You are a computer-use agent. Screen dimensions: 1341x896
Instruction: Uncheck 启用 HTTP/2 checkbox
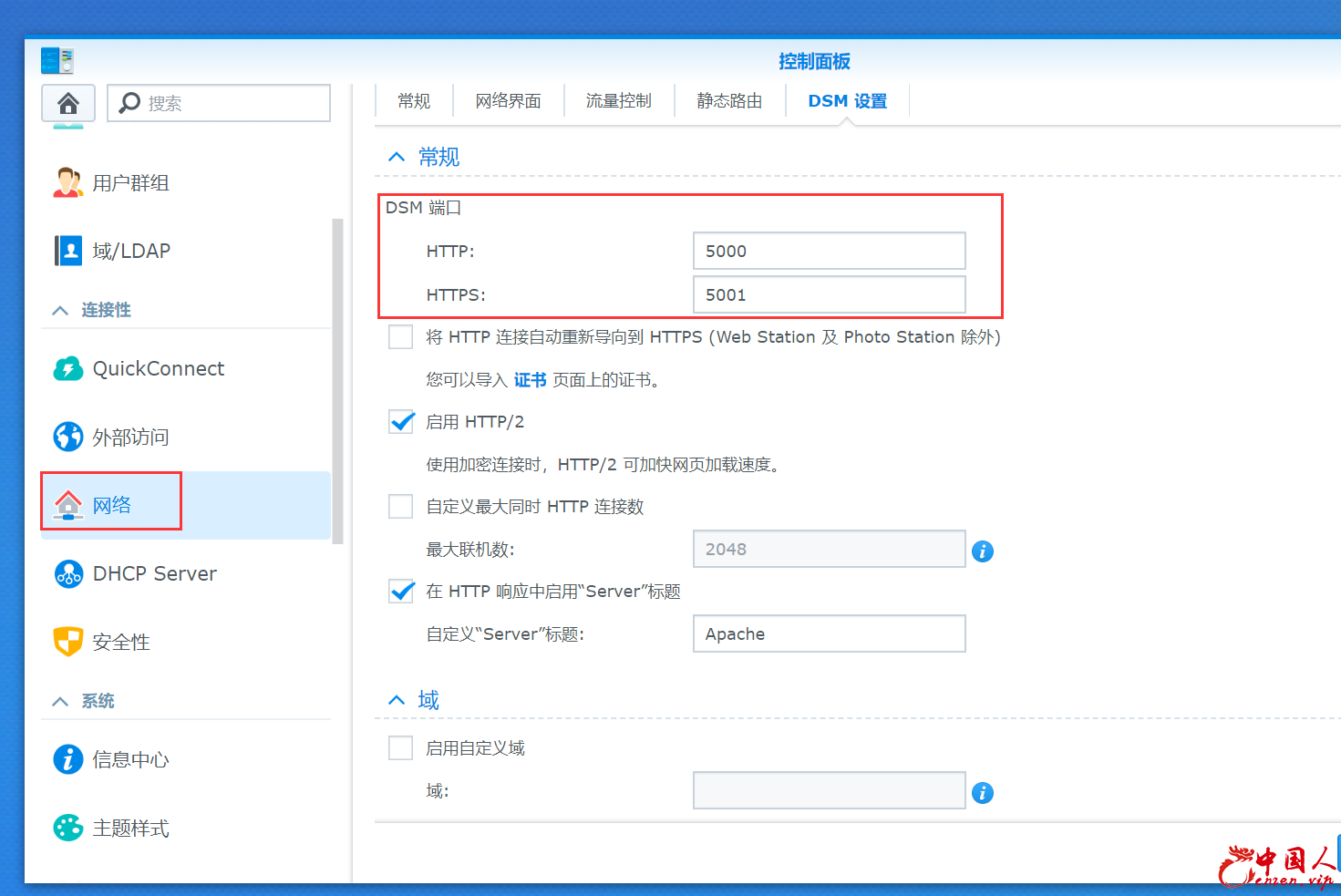tap(401, 422)
